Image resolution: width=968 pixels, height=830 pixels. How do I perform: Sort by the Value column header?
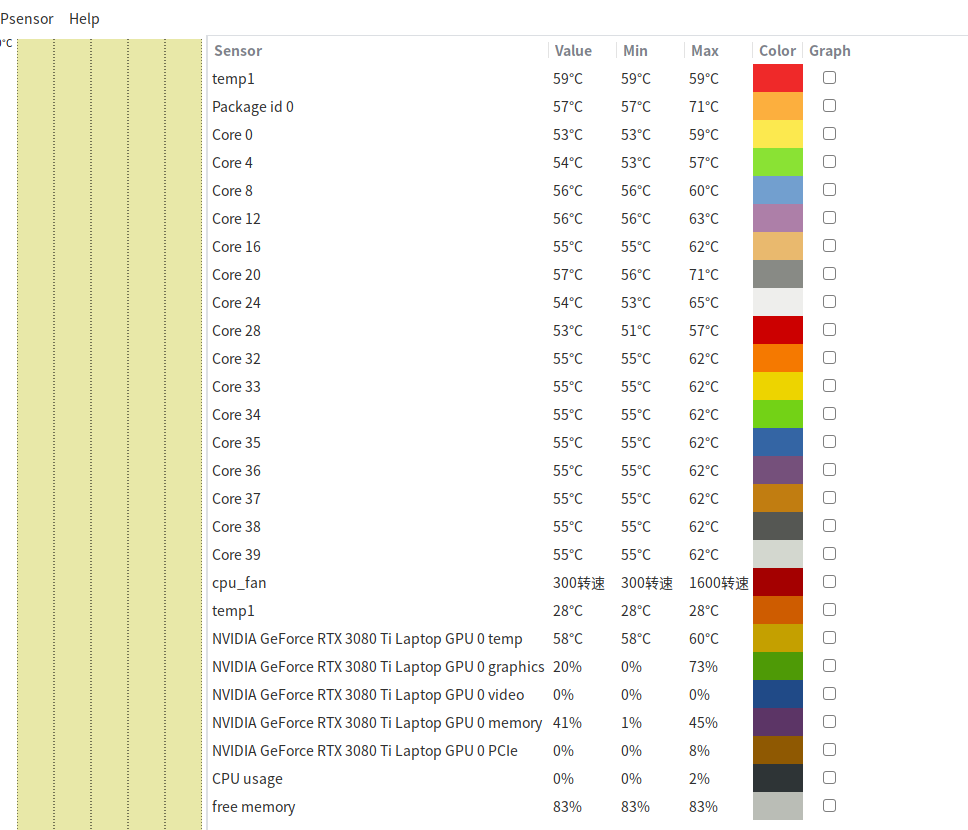click(573, 51)
